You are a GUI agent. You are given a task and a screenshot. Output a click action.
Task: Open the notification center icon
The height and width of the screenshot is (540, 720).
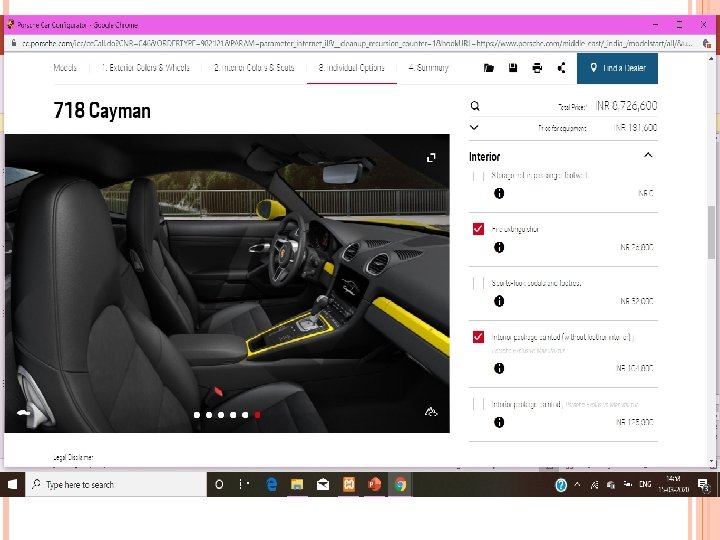(x=703, y=484)
